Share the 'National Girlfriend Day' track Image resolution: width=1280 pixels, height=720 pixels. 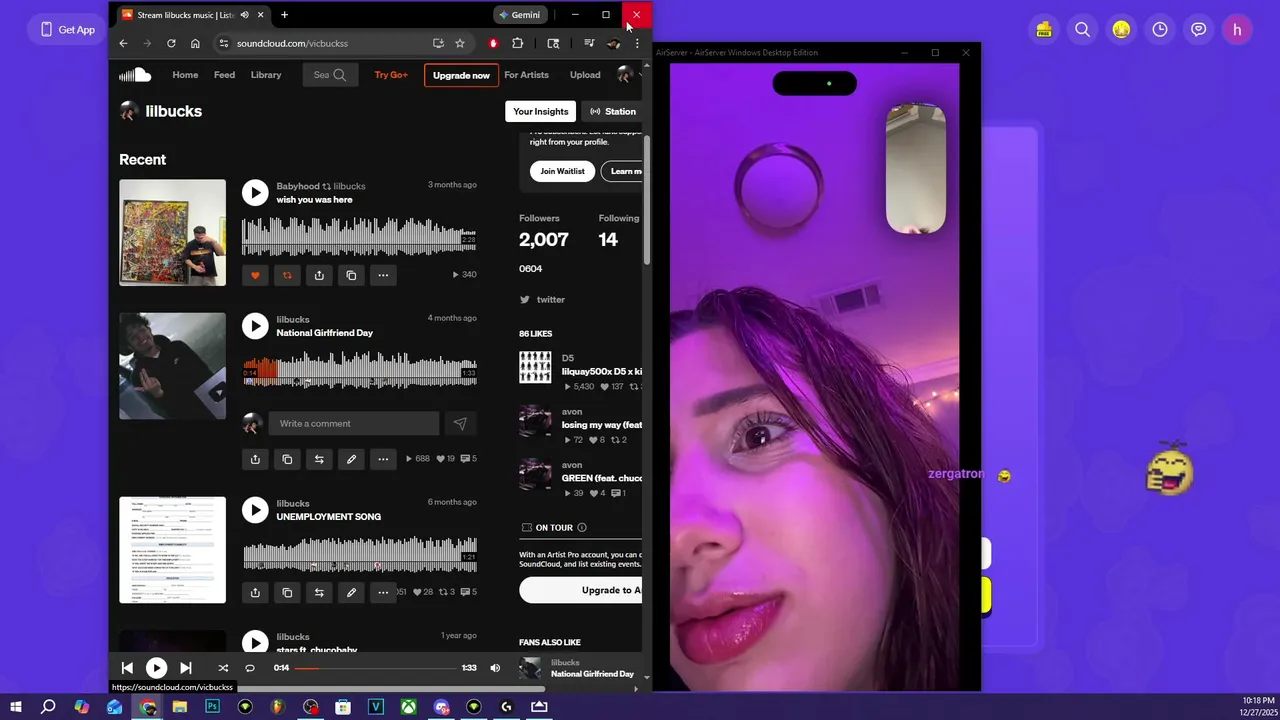(x=255, y=459)
